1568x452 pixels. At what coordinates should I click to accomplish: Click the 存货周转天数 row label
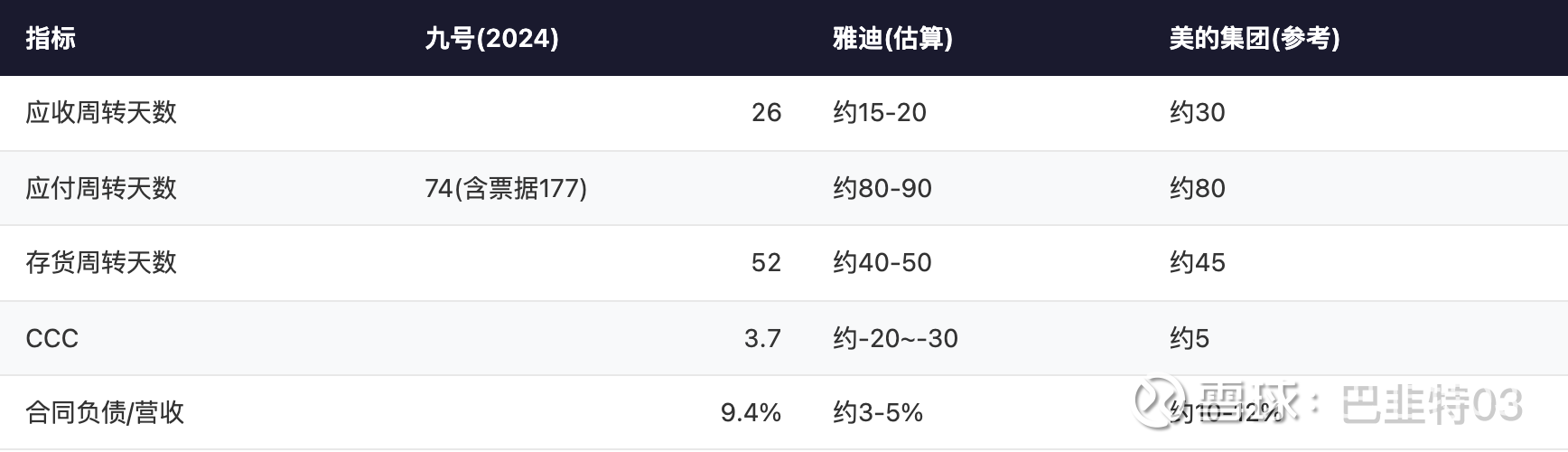101,262
